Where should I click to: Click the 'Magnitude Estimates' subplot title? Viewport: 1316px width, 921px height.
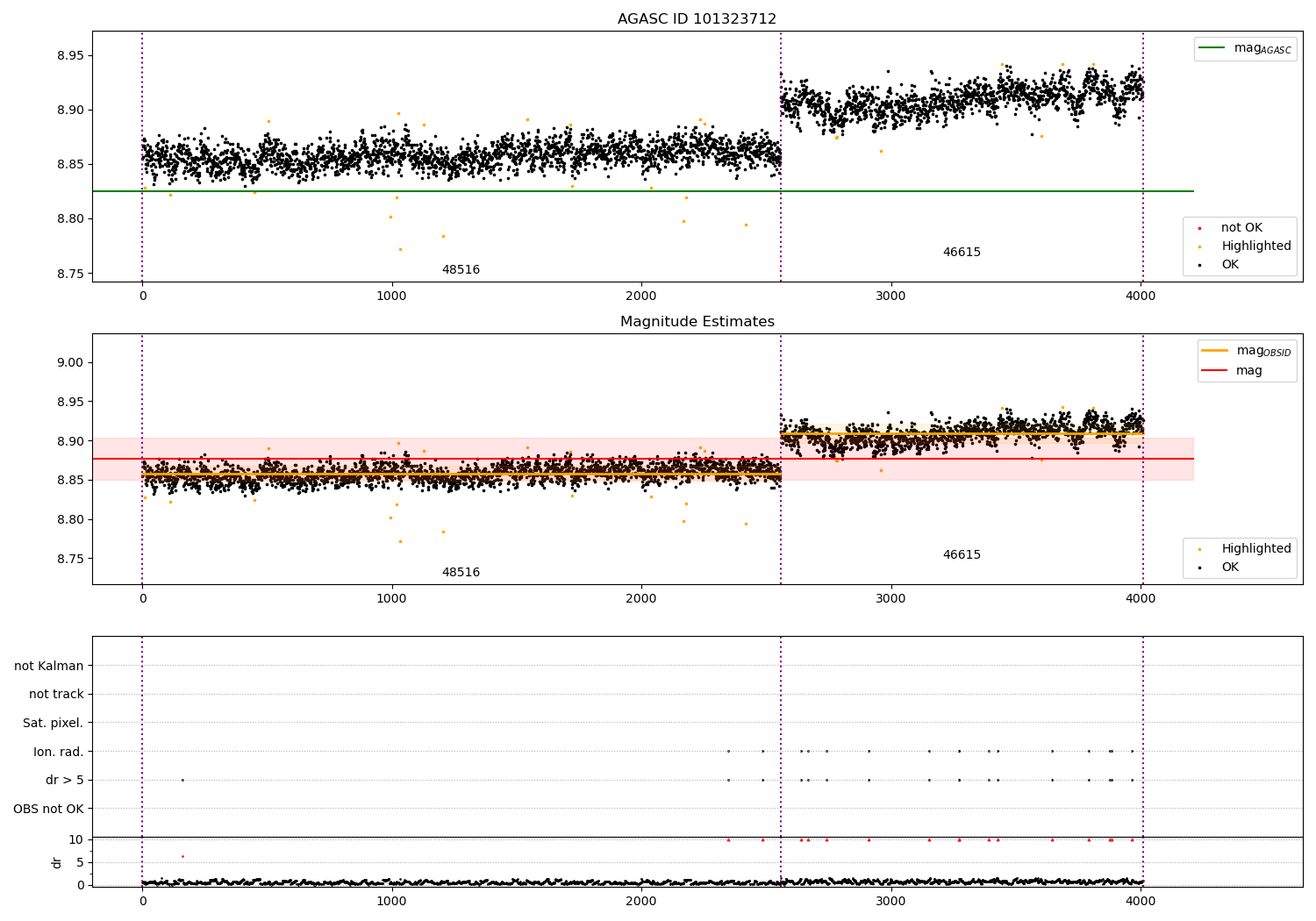pyautogui.click(x=697, y=322)
